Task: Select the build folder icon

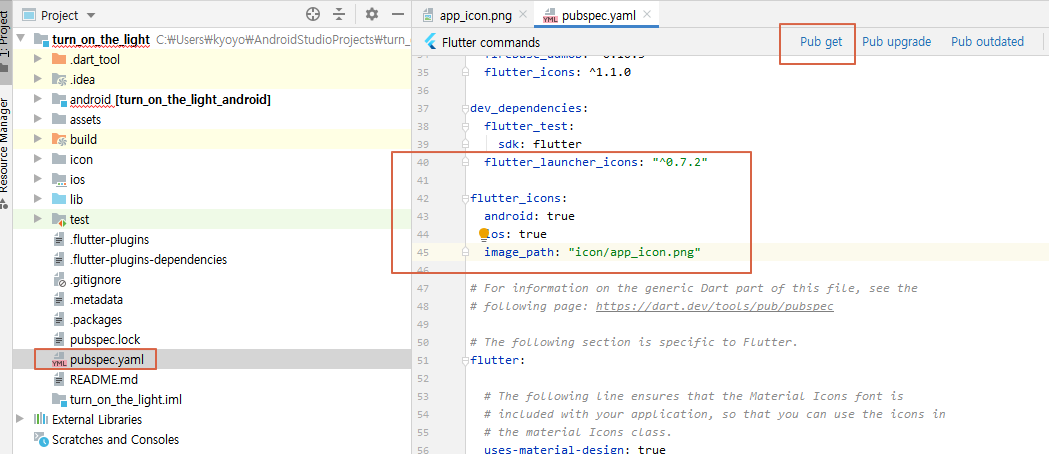Action: click(x=58, y=140)
